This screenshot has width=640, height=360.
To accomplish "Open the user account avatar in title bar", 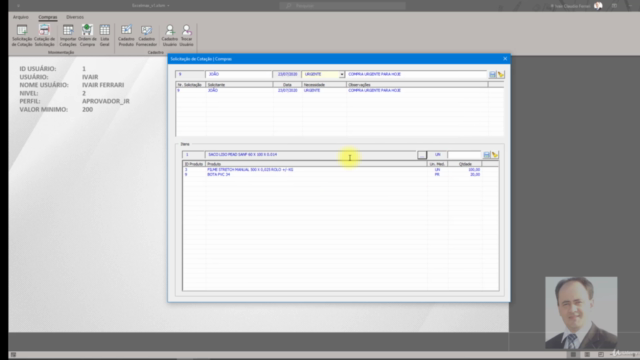I will click(x=598, y=6).
